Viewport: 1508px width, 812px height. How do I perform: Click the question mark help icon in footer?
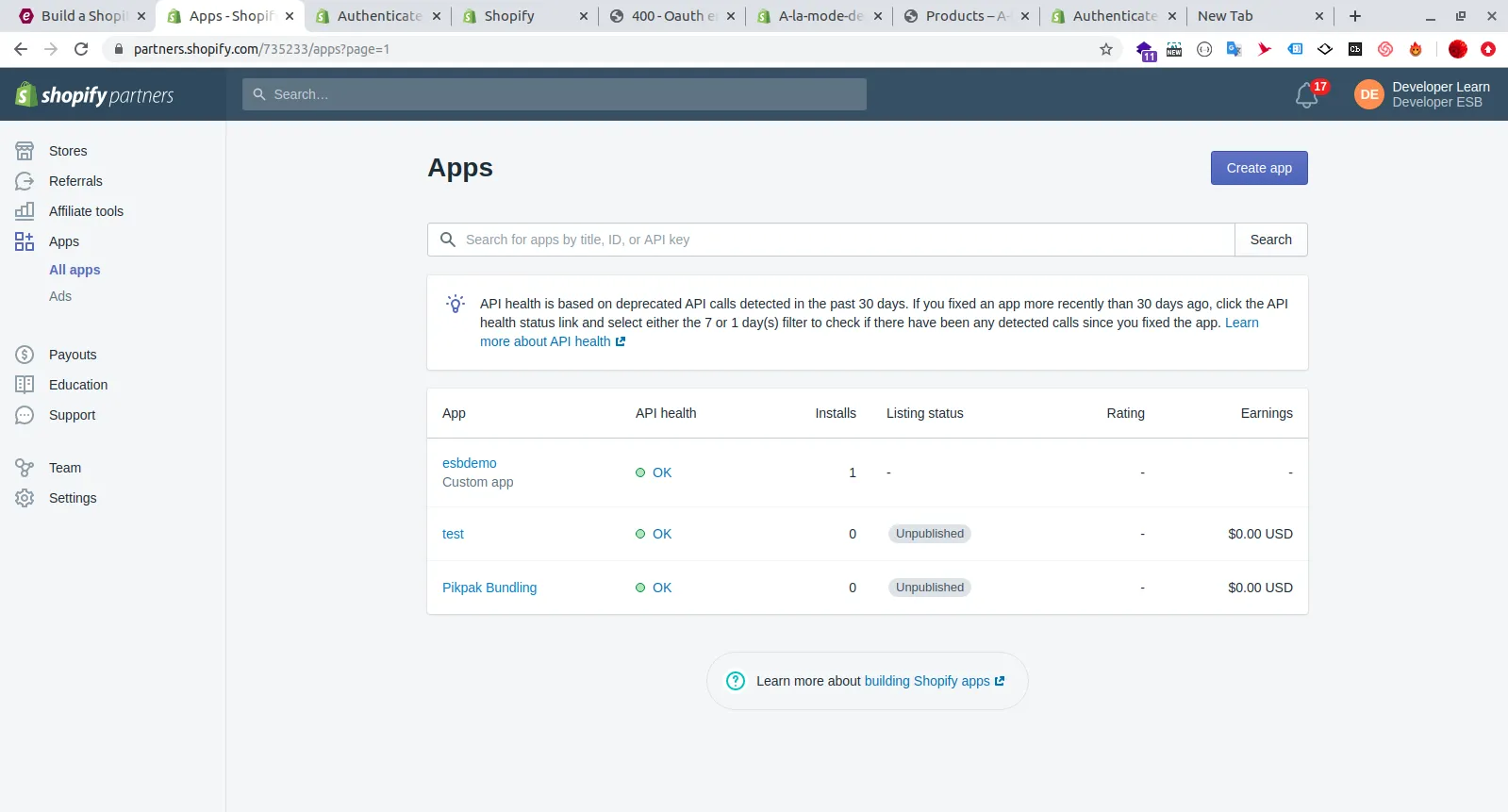pyautogui.click(x=736, y=681)
